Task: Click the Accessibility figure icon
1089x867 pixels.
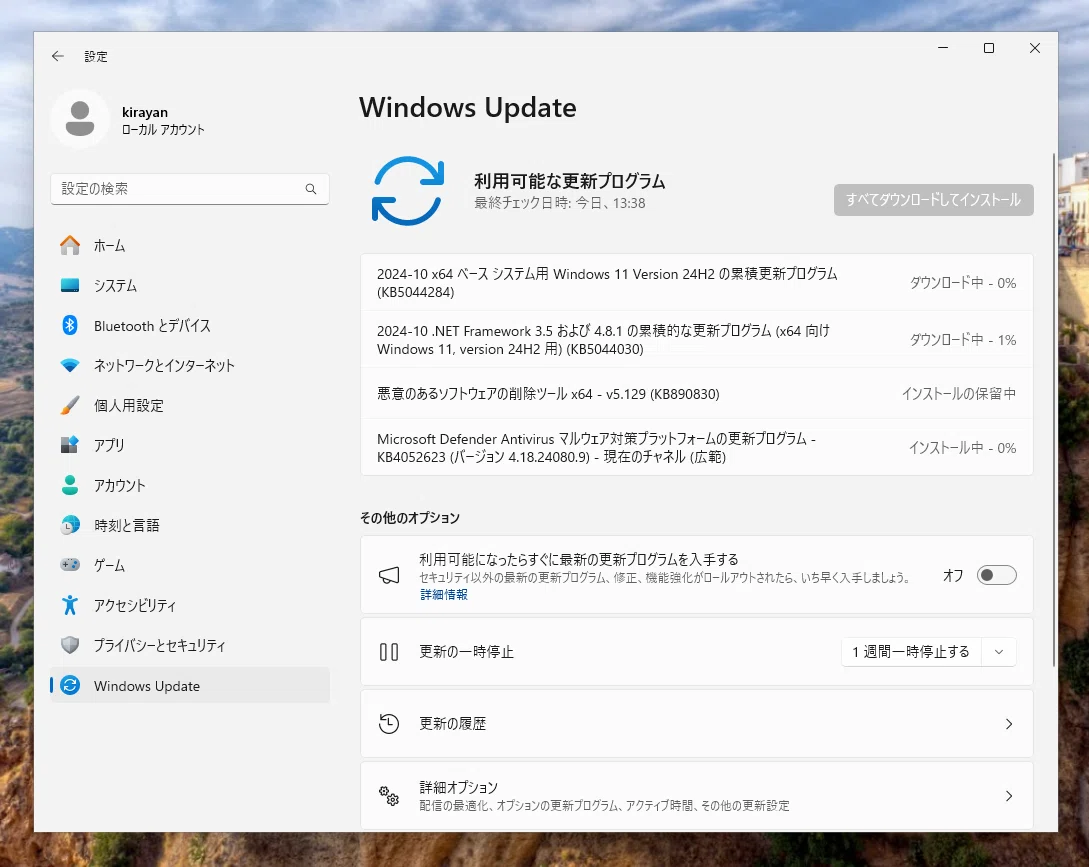Action: click(69, 605)
